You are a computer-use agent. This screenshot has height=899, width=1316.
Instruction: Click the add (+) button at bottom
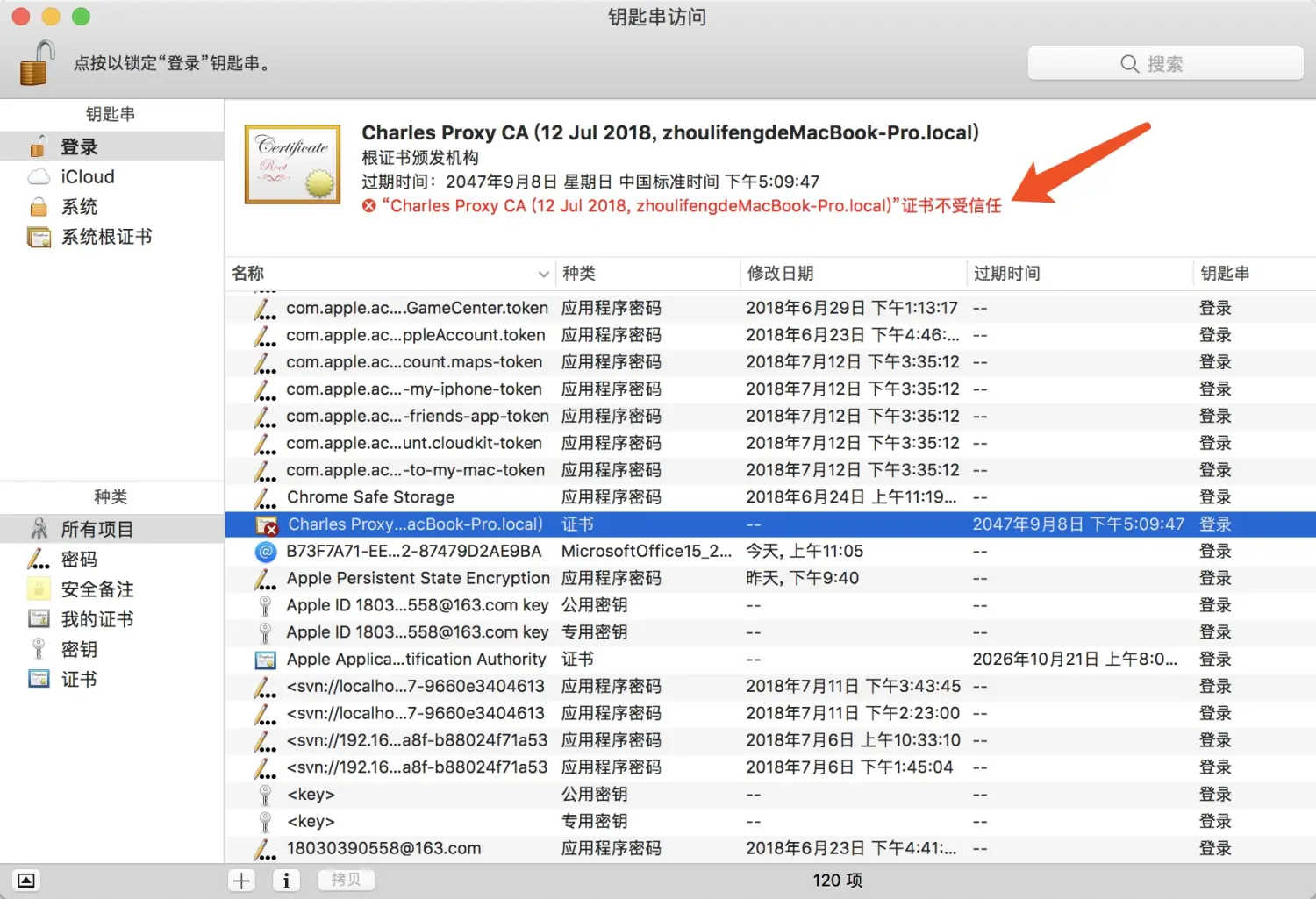point(241,881)
